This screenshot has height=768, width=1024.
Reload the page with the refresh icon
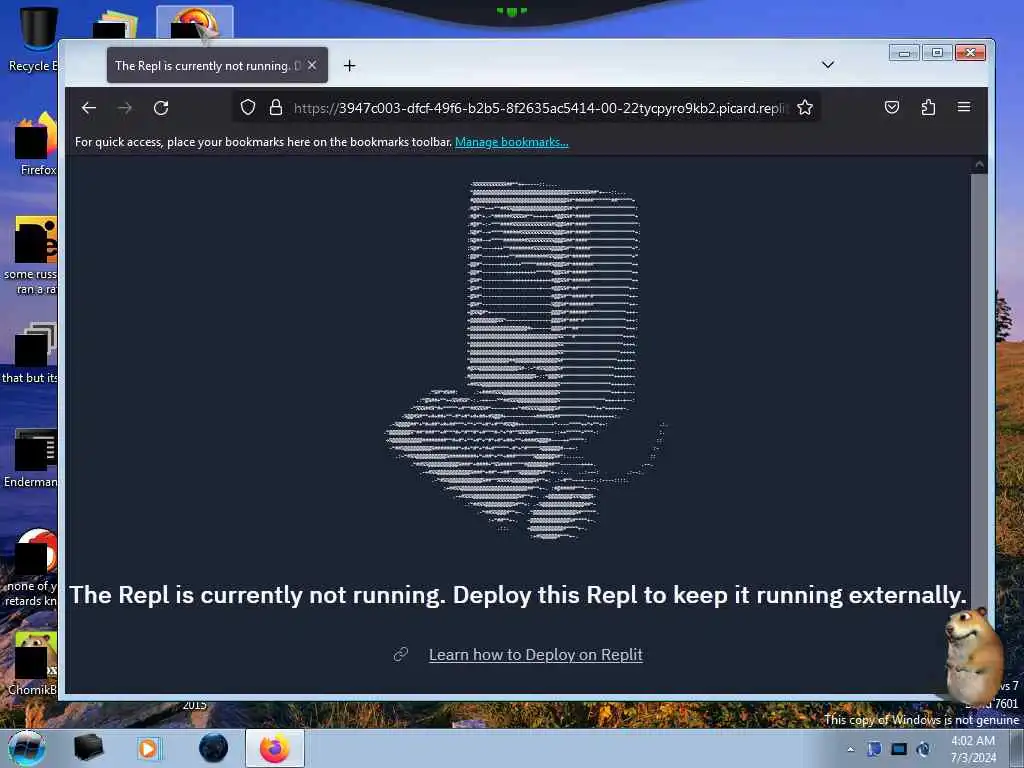point(161,108)
